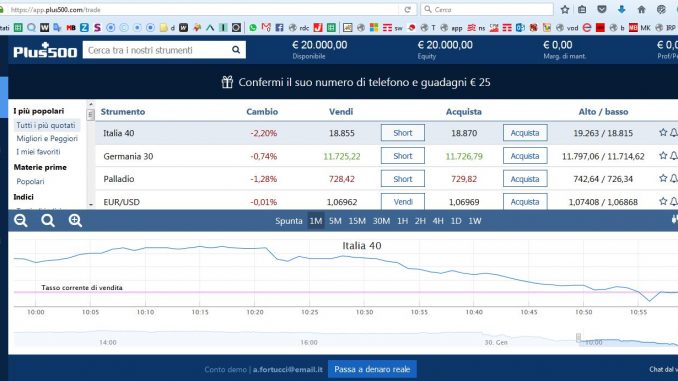Click the browser Cerca search box
The image size is (678, 381).
pos(487,10)
